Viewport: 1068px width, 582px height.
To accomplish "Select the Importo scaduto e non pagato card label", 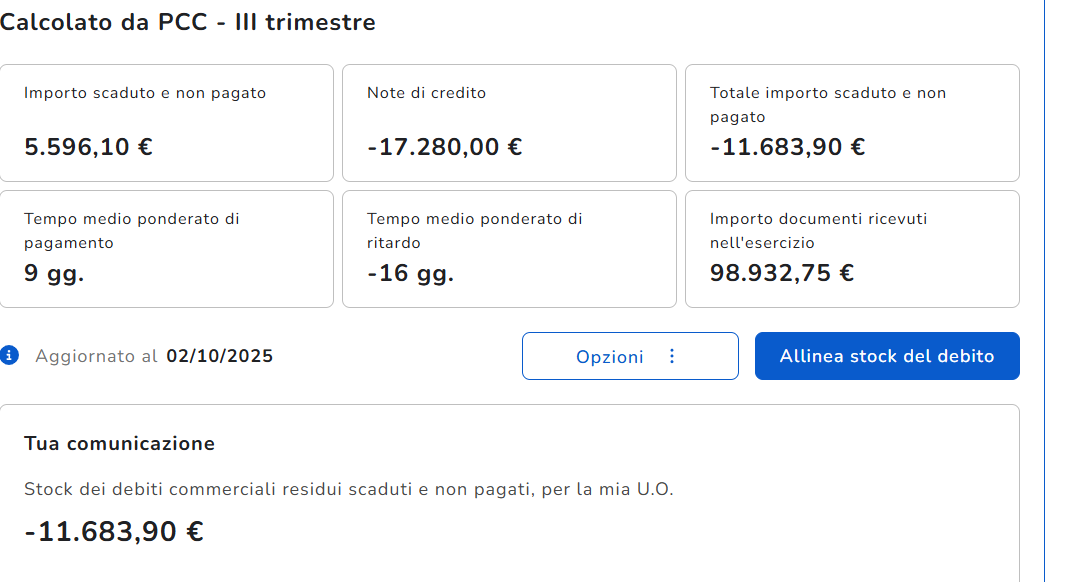I will (145, 93).
